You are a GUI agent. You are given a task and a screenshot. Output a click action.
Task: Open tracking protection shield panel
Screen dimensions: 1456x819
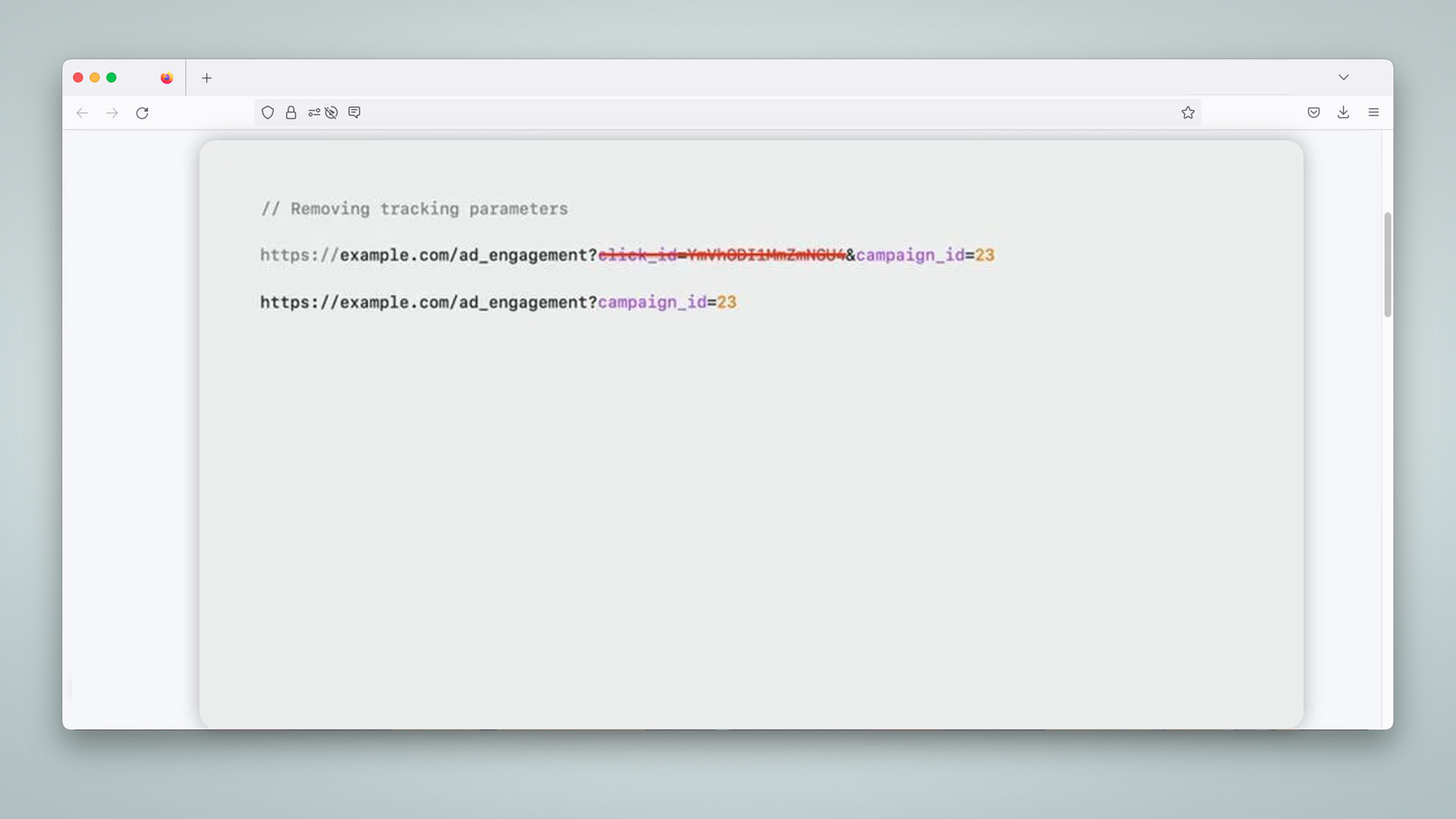point(268,112)
